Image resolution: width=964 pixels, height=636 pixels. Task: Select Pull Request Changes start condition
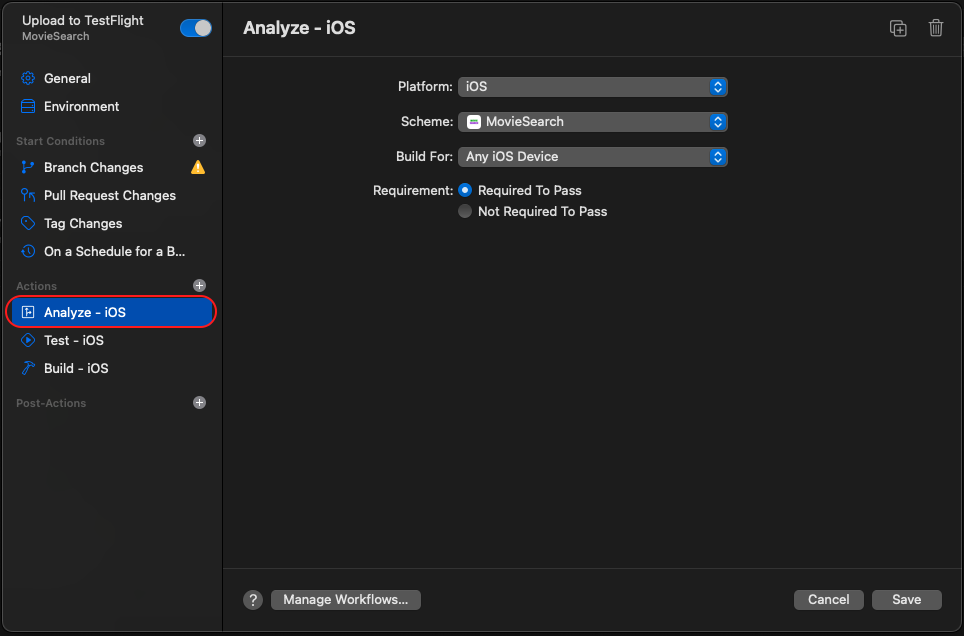click(x=112, y=196)
